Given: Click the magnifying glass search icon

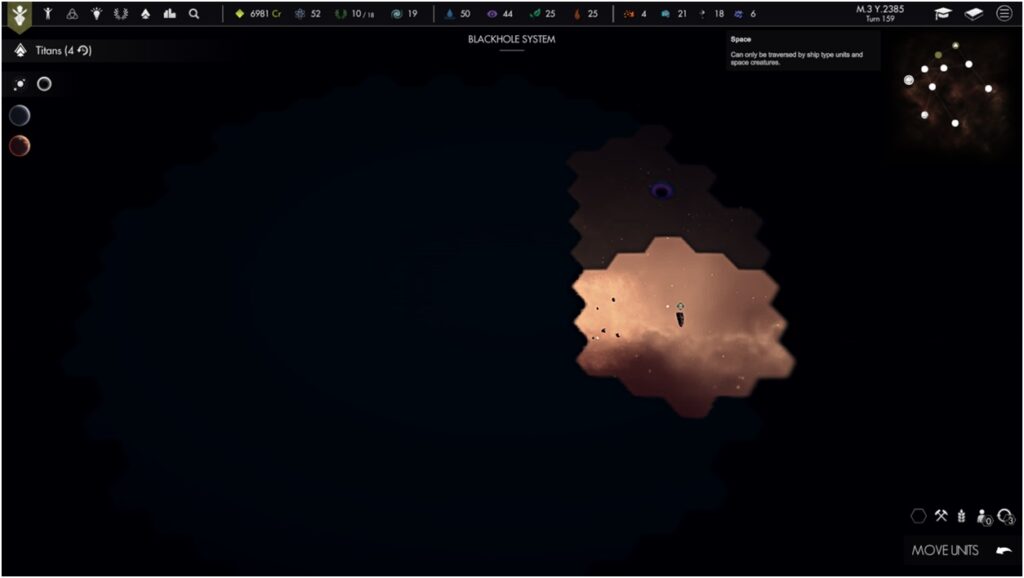Looking at the screenshot, I should [x=194, y=14].
